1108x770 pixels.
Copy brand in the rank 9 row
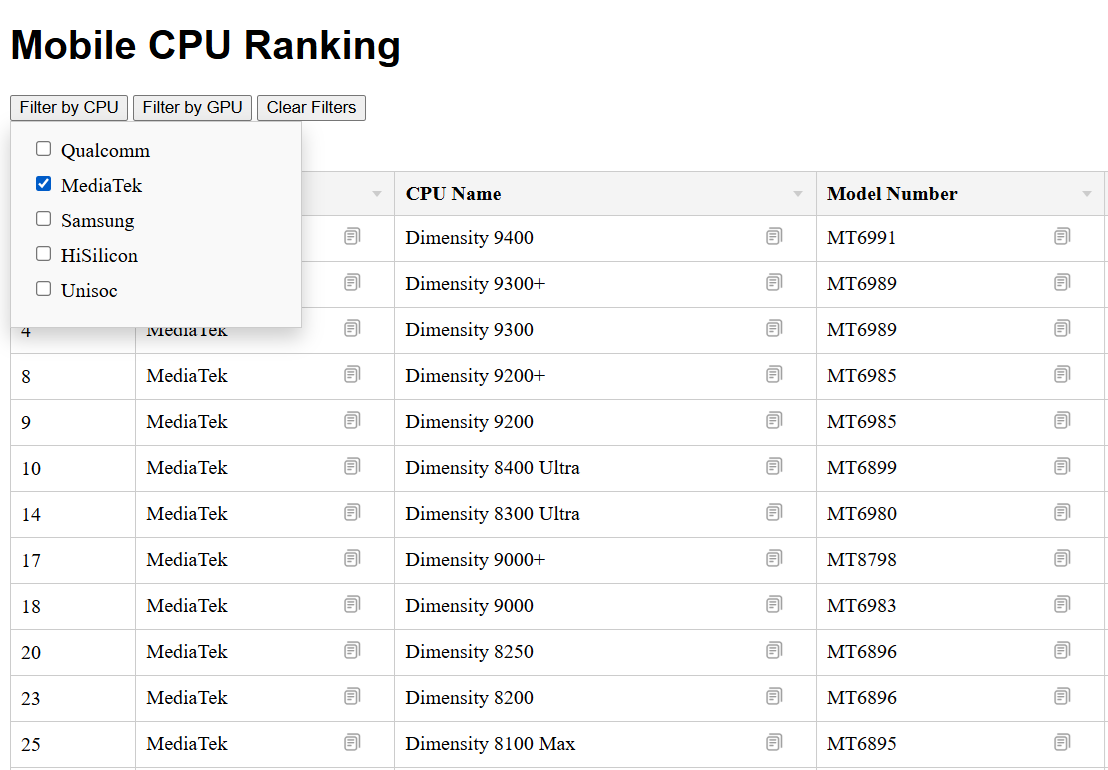coord(352,421)
